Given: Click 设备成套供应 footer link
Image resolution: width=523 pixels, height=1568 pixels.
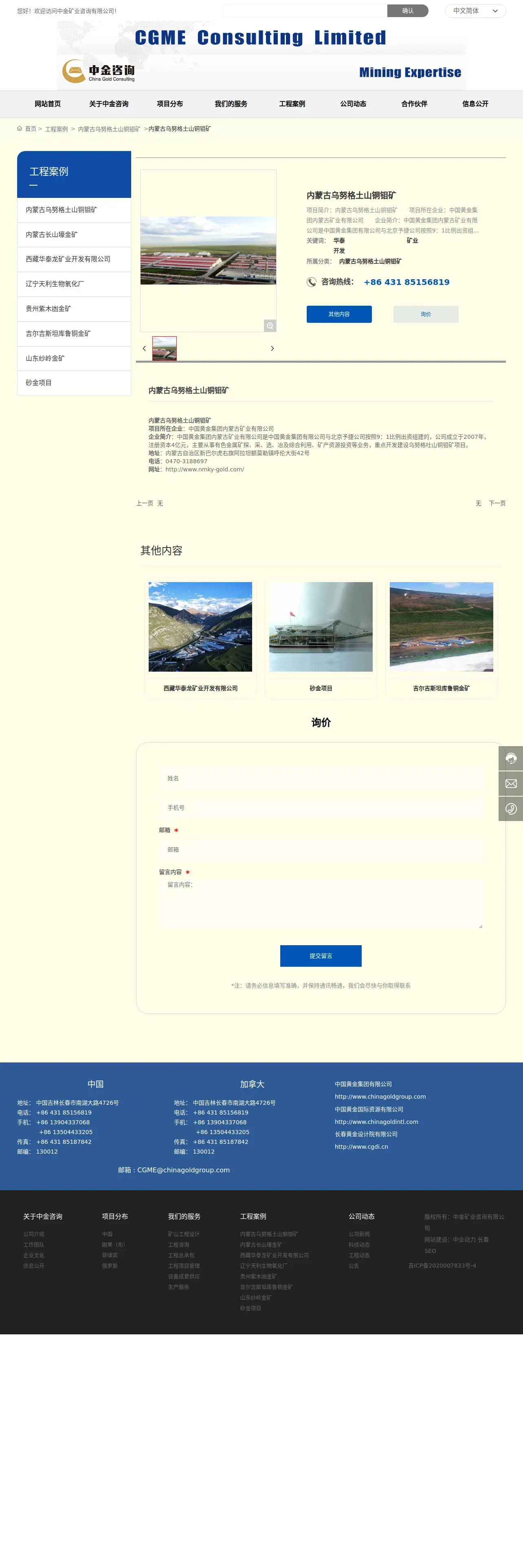Looking at the screenshot, I should click(184, 1277).
